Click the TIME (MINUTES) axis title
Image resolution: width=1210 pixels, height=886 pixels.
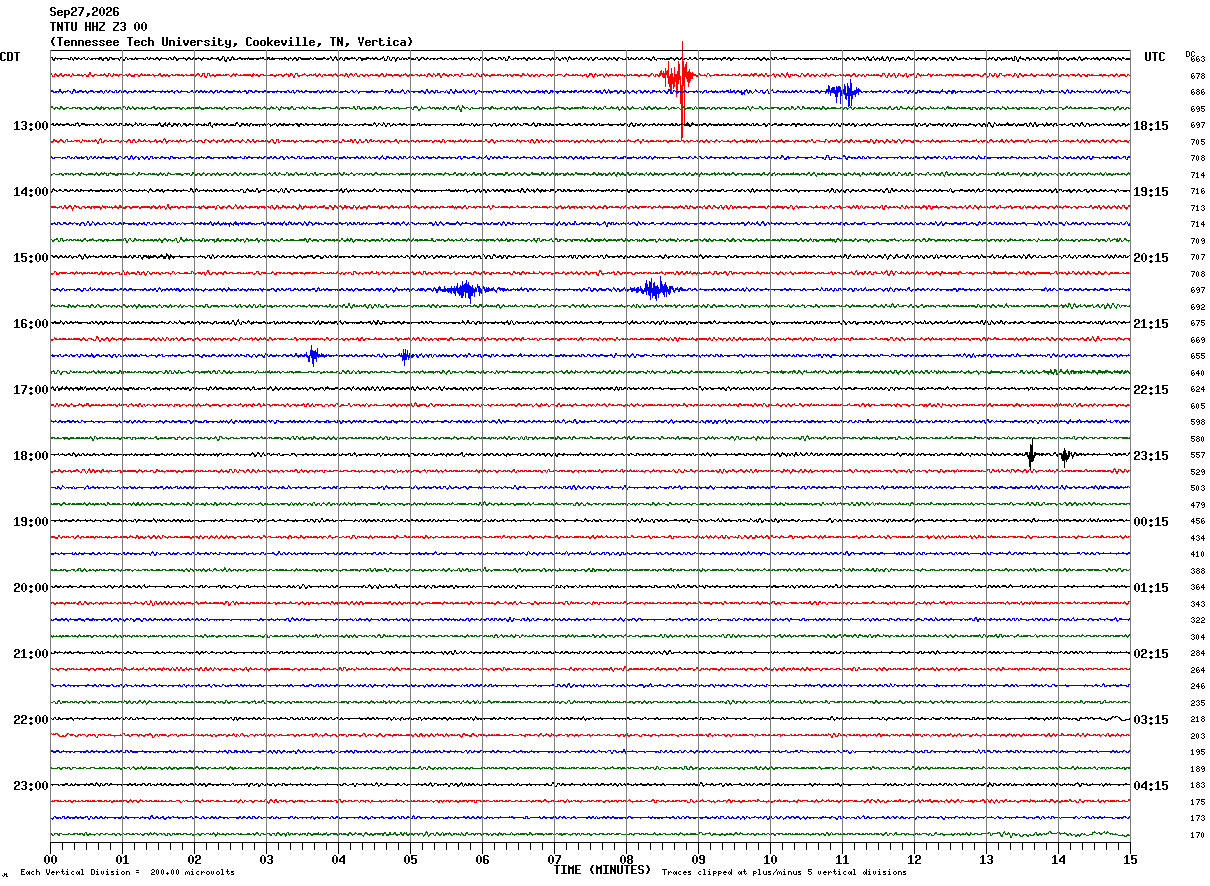pyautogui.click(x=602, y=870)
